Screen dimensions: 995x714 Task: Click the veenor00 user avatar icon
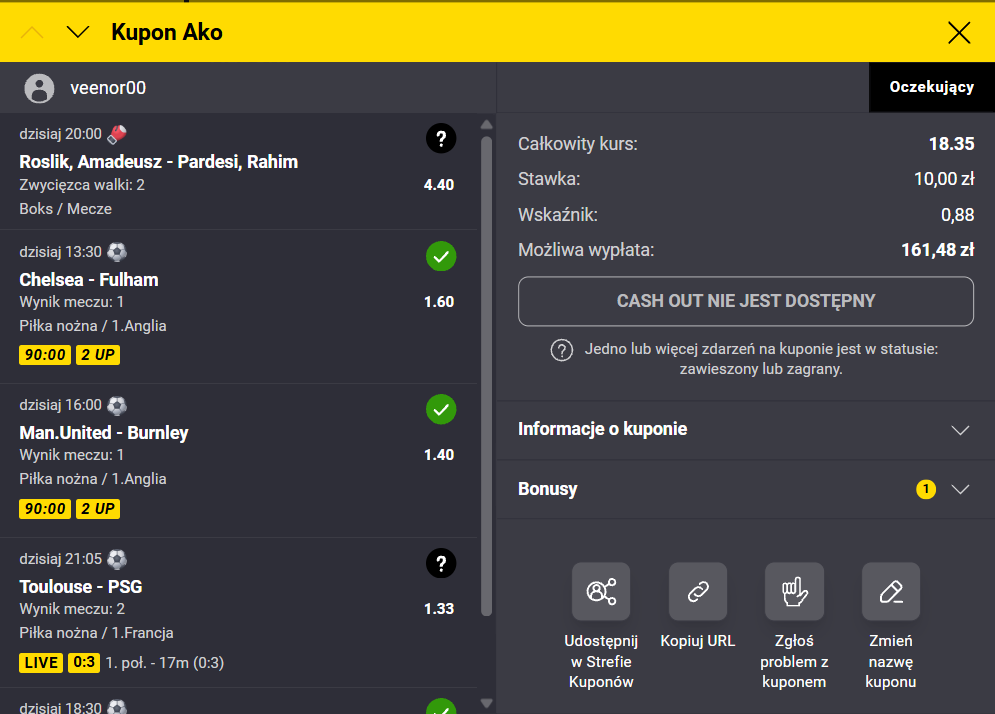[39, 88]
